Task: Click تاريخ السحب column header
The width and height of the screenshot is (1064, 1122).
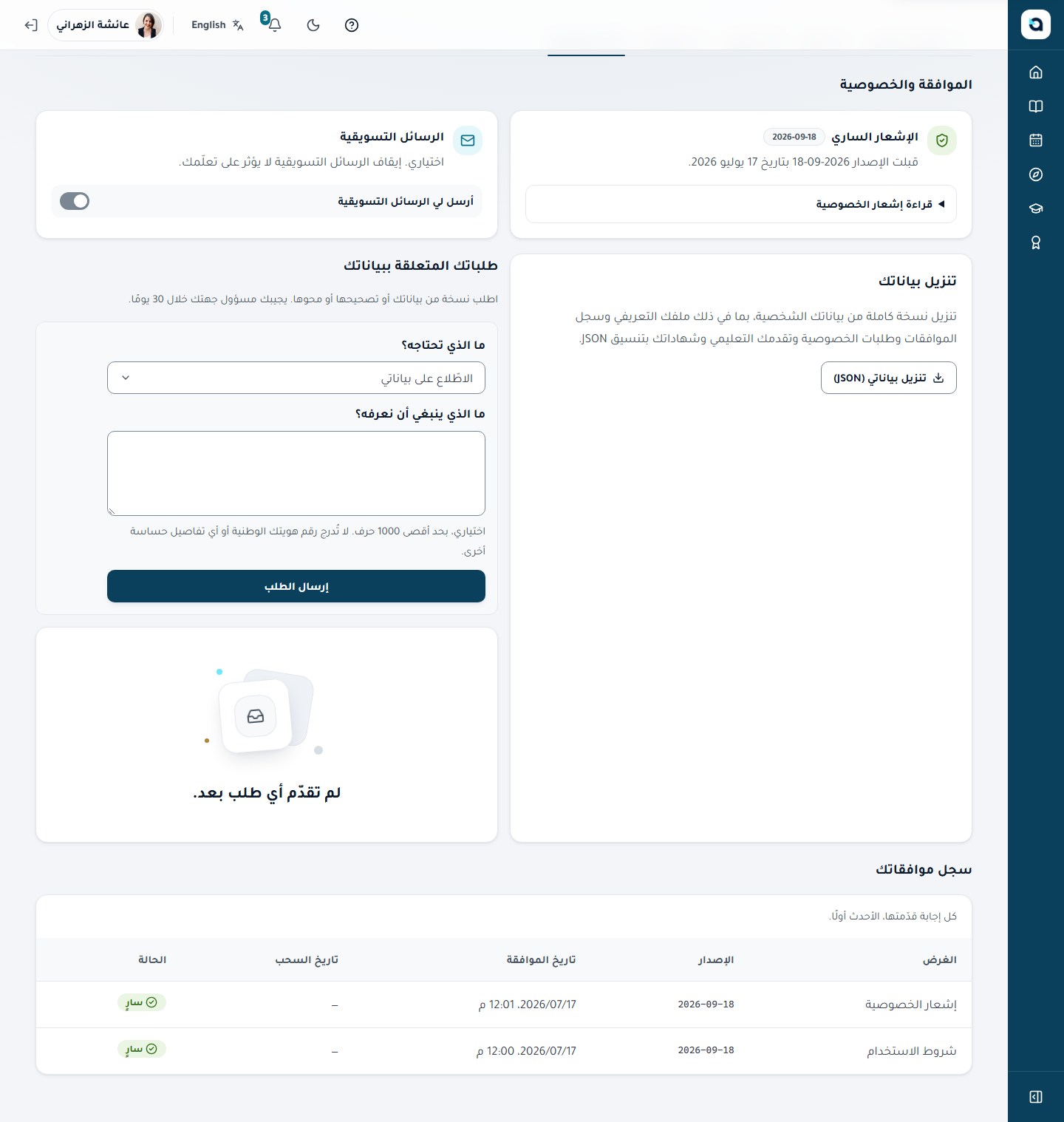Action: 307,960
